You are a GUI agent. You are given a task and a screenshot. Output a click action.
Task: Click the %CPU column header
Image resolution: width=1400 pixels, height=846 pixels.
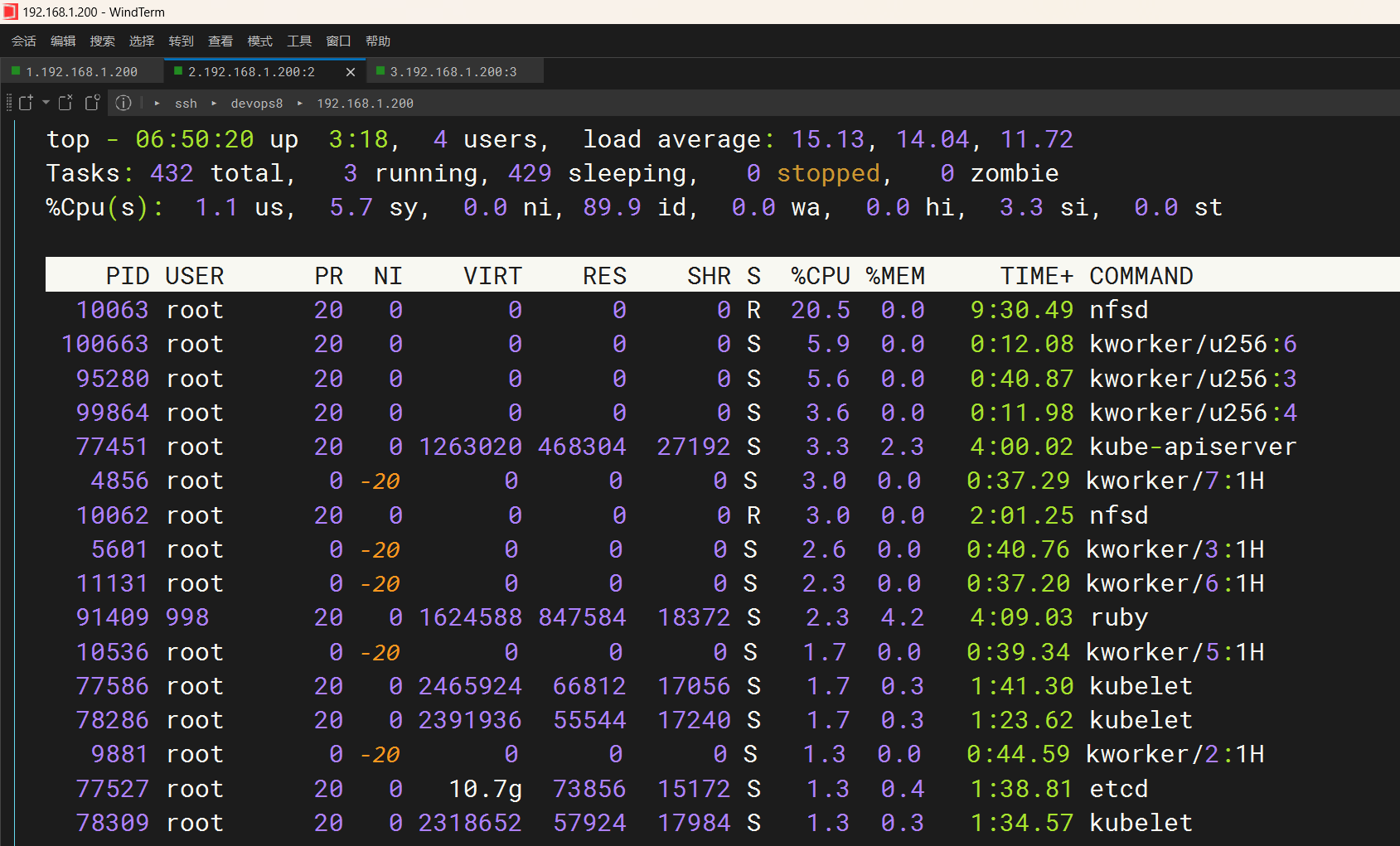click(x=821, y=276)
